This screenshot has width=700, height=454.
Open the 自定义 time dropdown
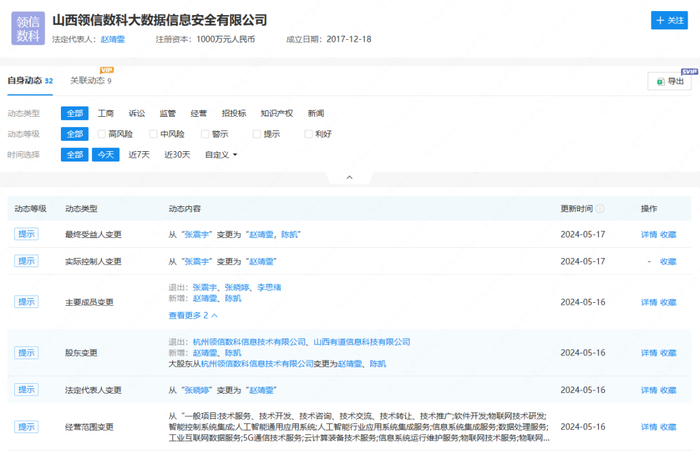coord(221,155)
